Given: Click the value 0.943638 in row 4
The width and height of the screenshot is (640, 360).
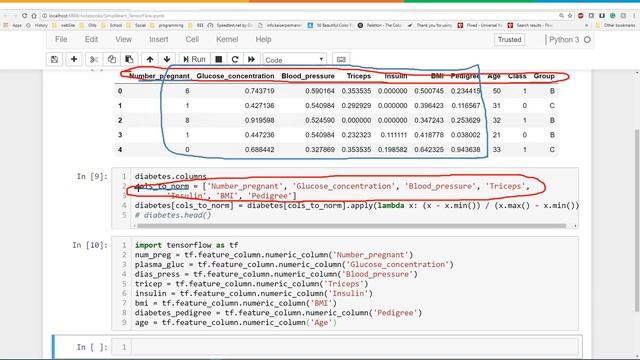Looking at the screenshot, I should 466,149.
